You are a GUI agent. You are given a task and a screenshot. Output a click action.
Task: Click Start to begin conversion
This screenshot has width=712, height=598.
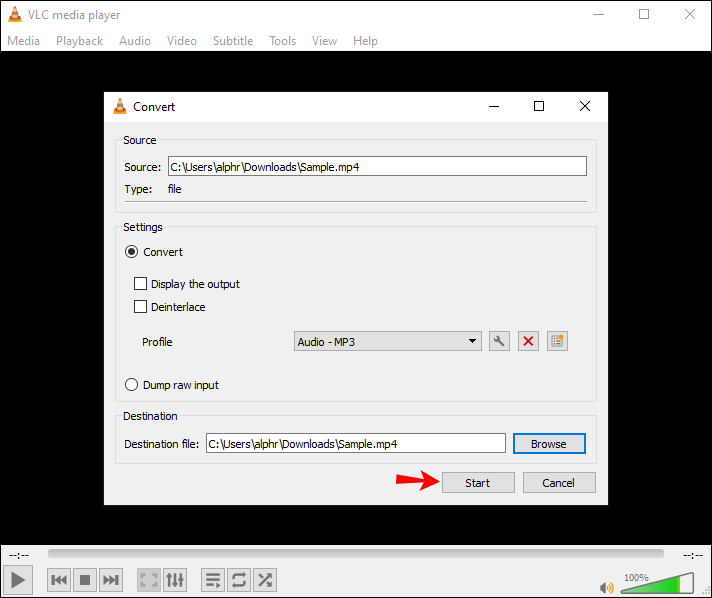pos(478,483)
